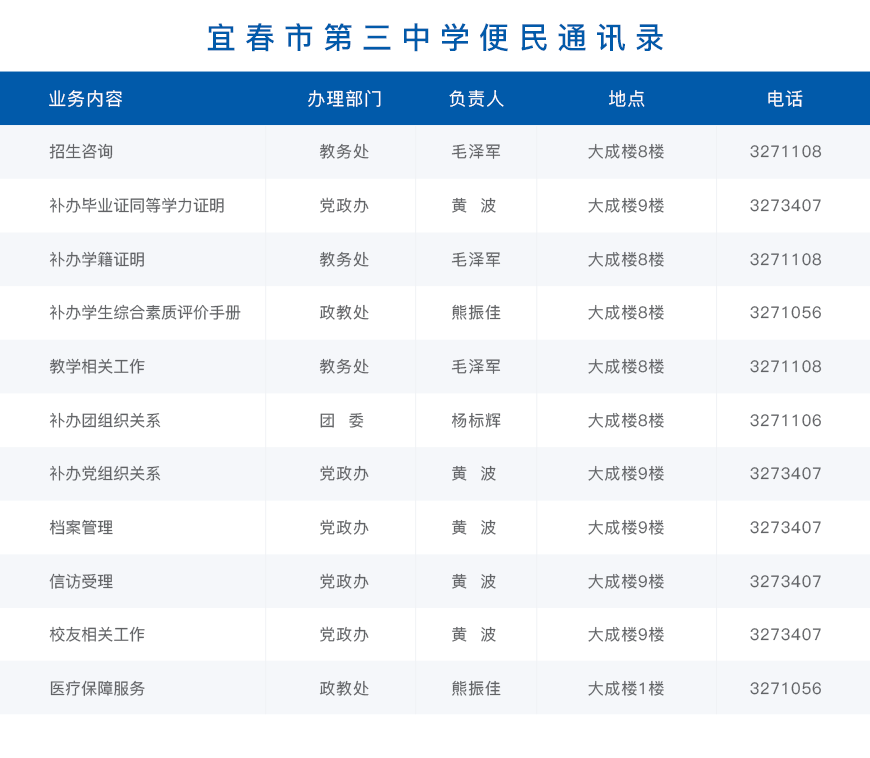The height and width of the screenshot is (758, 870).
Task: Select the 补办党组织关系 cell
Action: (105, 473)
